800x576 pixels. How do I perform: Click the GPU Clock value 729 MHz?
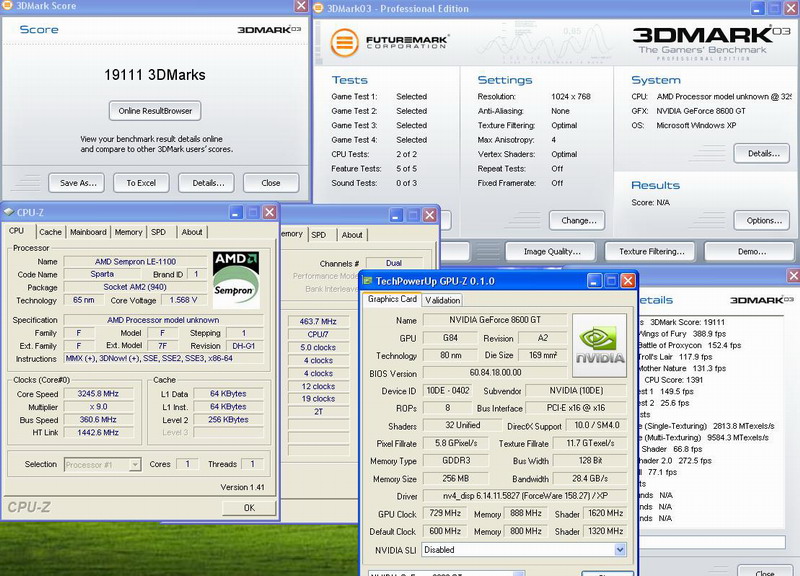tap(445, 513)
